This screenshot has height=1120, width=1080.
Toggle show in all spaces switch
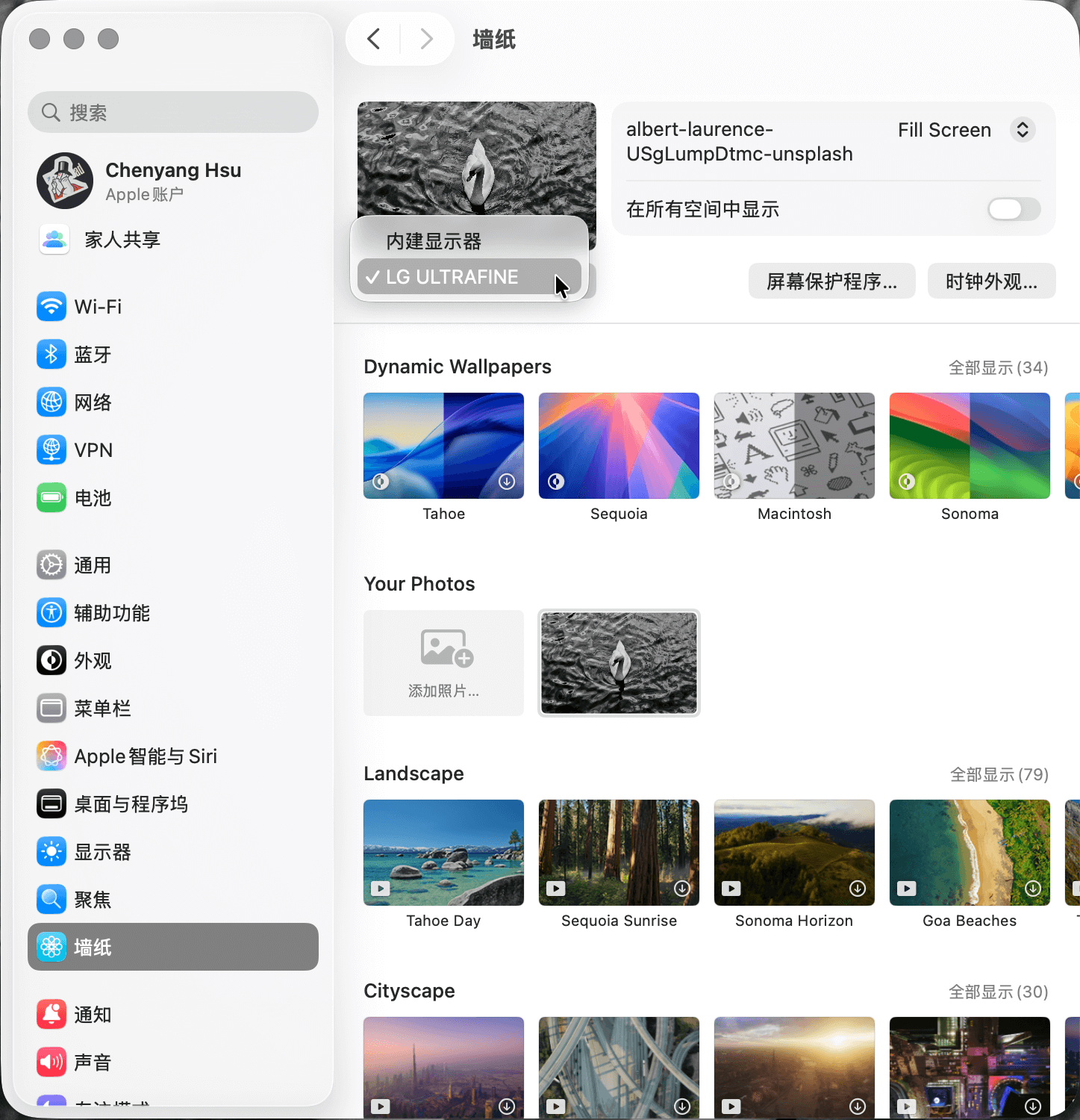click(x=1013, y=209)
